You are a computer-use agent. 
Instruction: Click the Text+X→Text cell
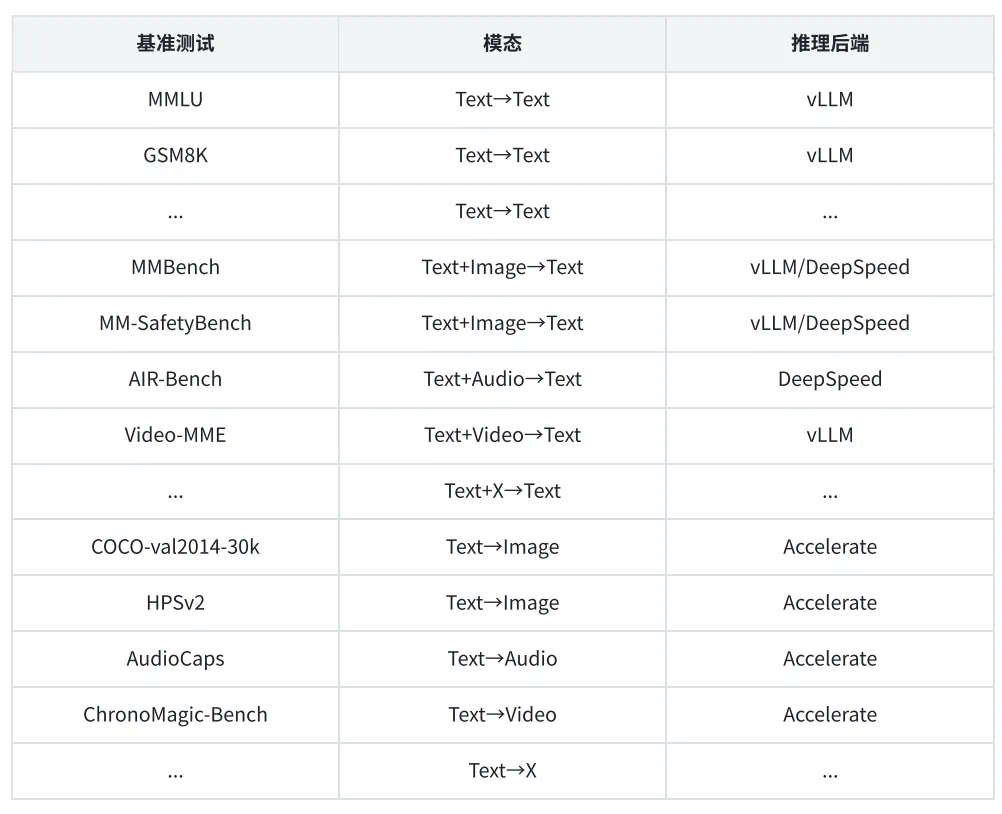(x=502, y=491)
